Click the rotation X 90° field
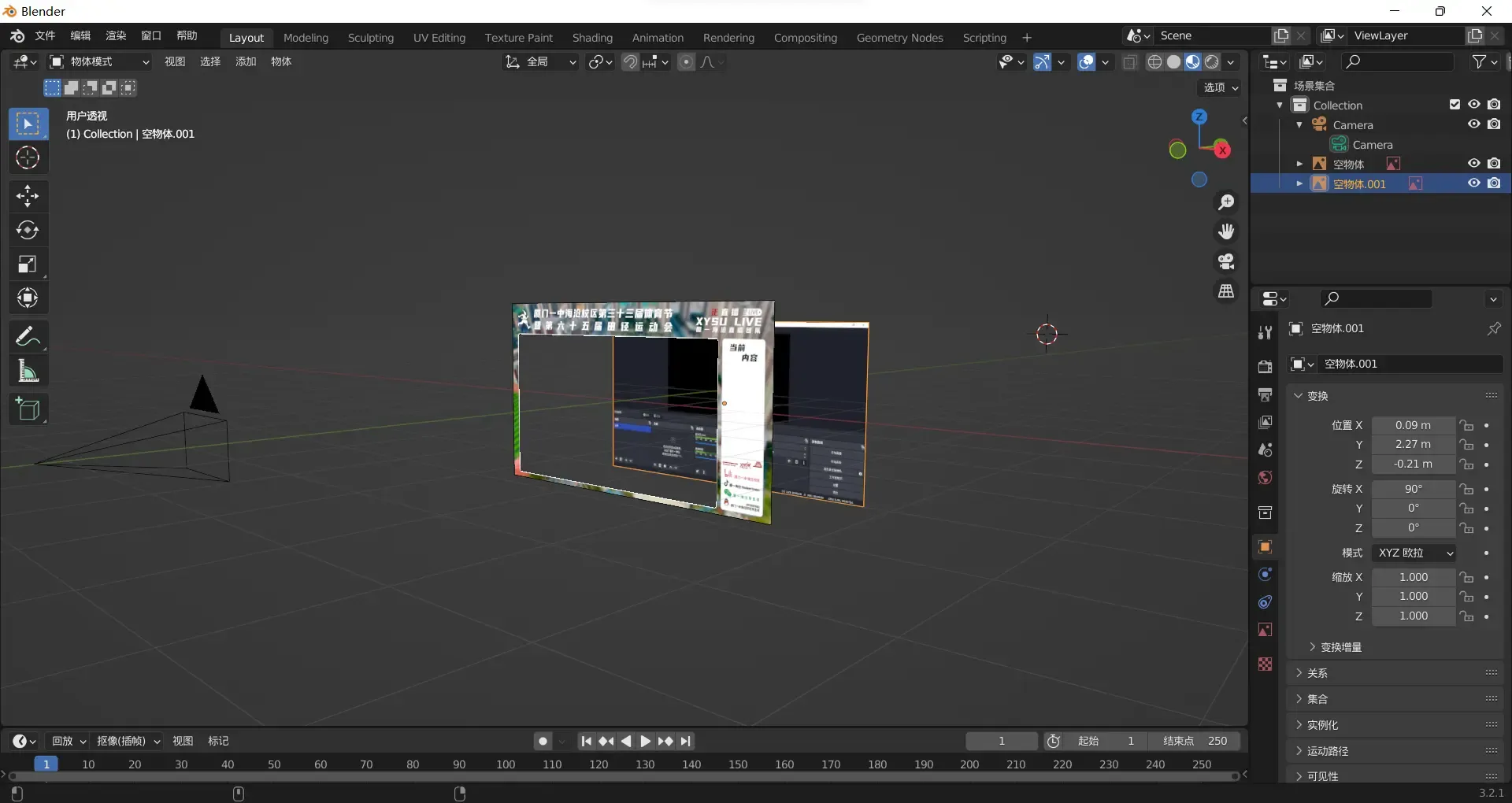The height and width of the screenshot is (803, 1512). coord(1414,489)
